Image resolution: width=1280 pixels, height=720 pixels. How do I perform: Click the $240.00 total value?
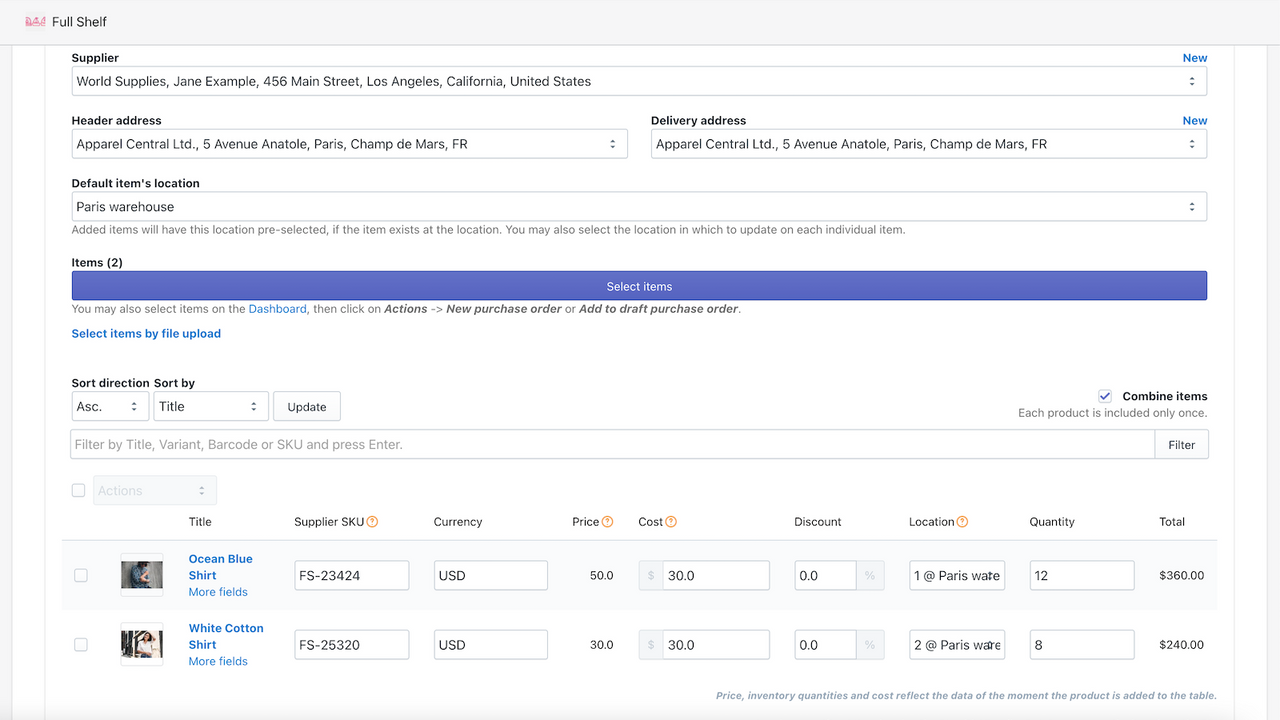coord(1181,645)
